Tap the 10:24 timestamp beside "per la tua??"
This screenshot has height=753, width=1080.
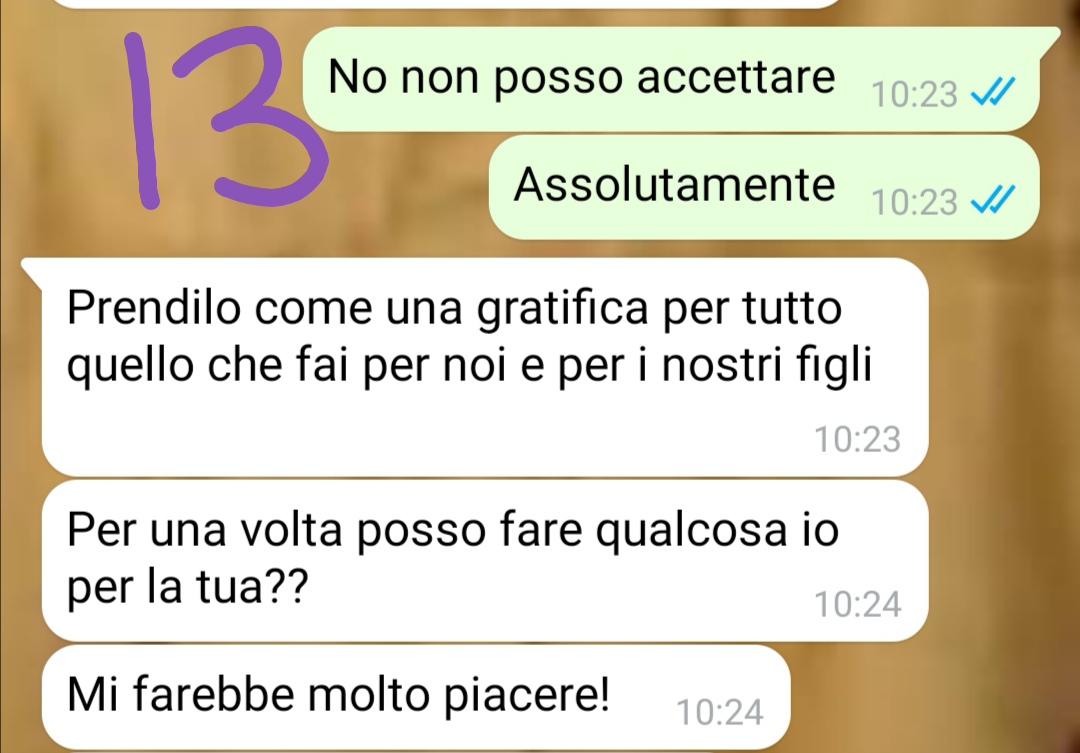click(858, 605)
